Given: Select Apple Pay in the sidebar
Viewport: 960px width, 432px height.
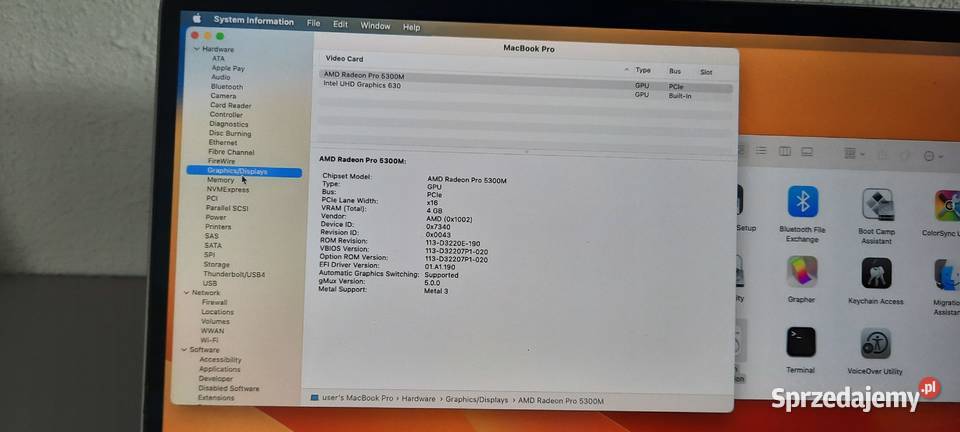Looking at the screenshot, I should coord(228,69).
